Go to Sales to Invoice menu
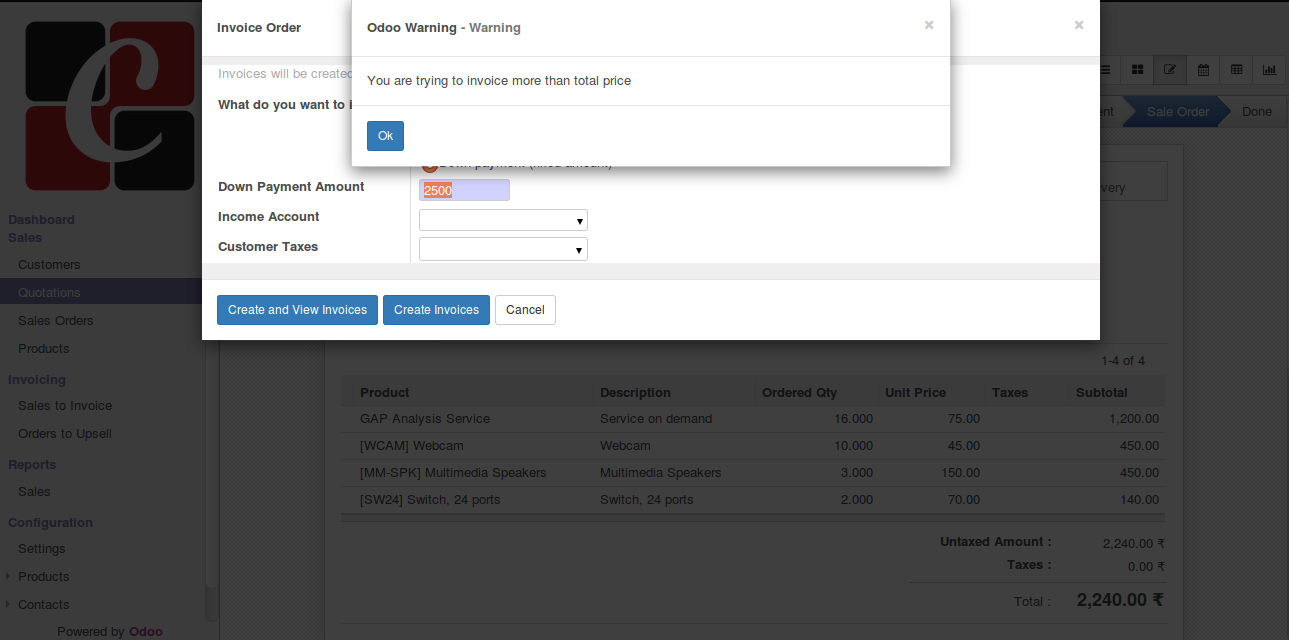 [x=65, y=406]
